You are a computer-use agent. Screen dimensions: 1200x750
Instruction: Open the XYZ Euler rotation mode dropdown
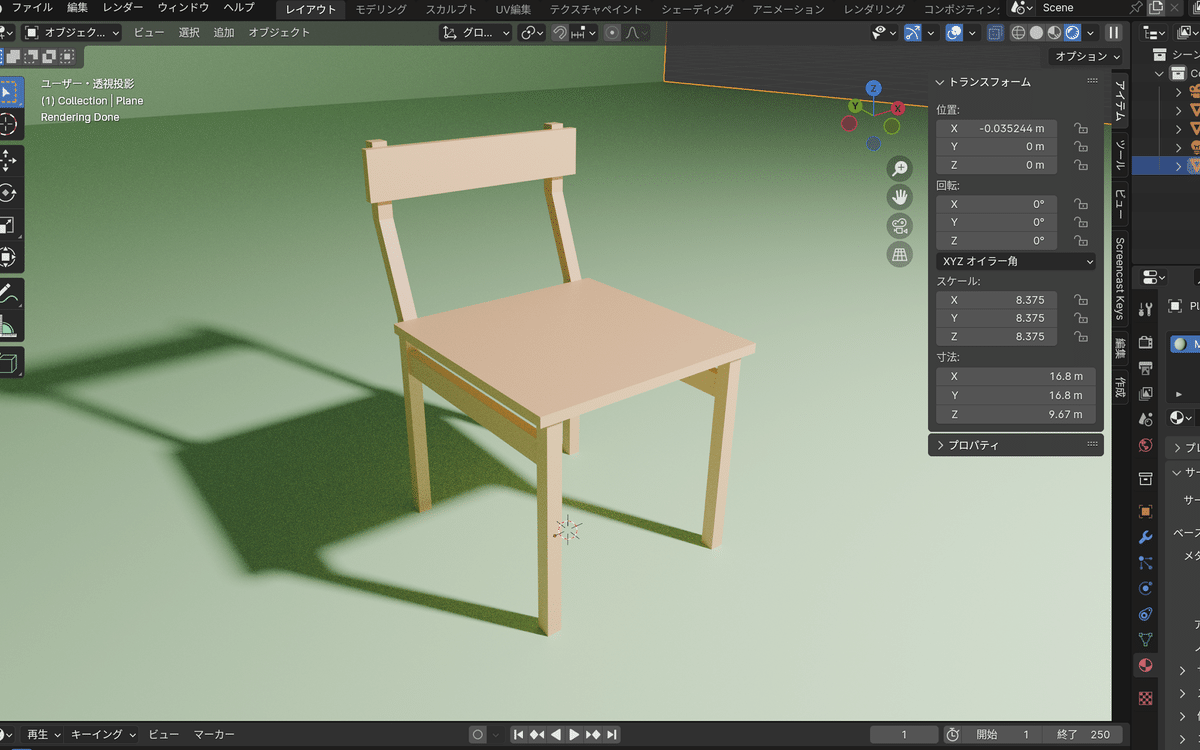pyautogui.click(x=1016, y=261)
